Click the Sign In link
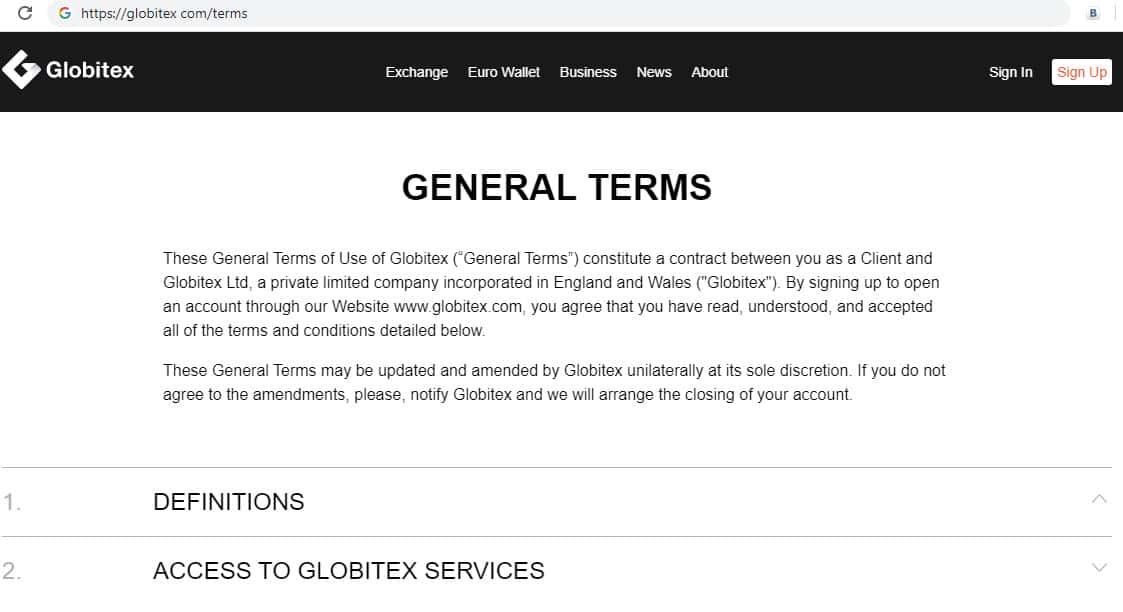This screenshot has height=612, width=1123. pyautogui.click(x=1010, y=72)
